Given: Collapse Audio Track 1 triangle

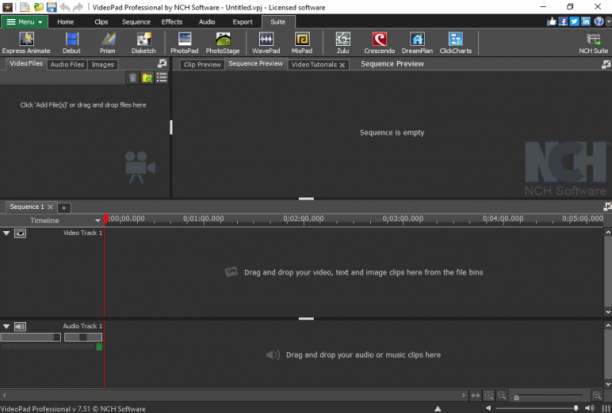Looking at the screenshot, I should coord(6,326).
